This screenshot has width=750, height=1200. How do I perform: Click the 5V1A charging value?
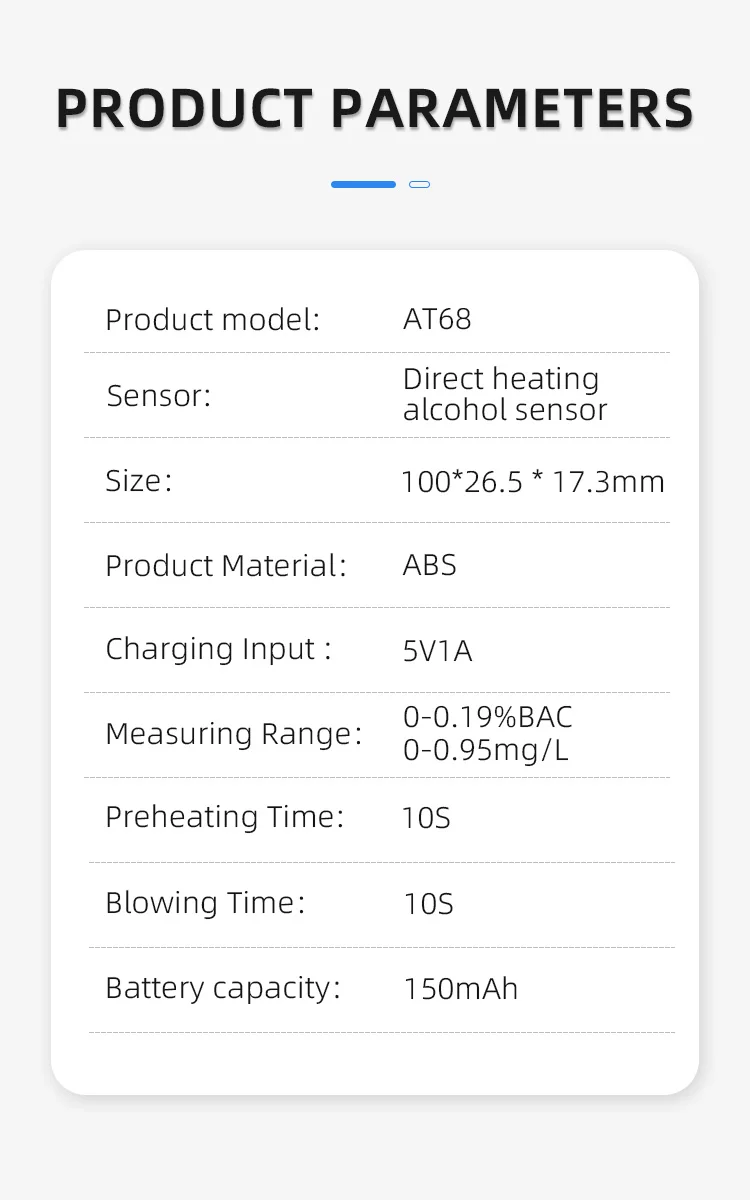[x=437, y=652]
